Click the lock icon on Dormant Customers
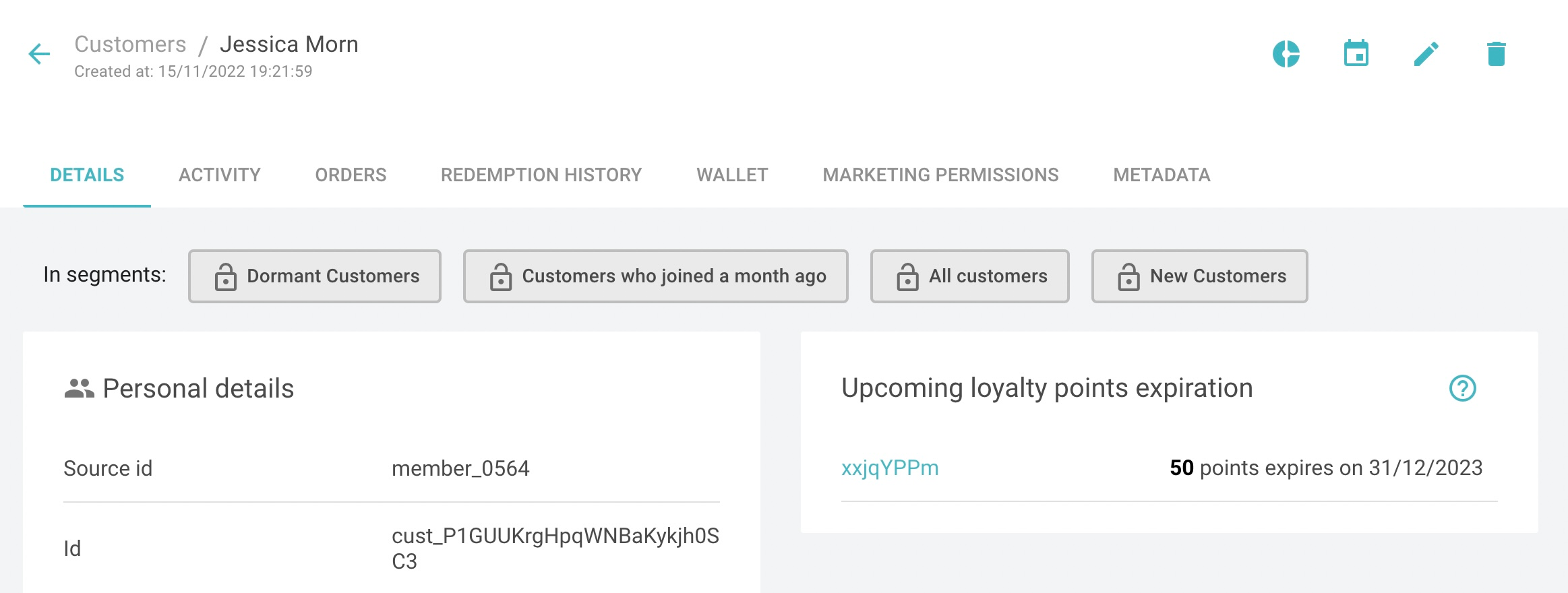This screenshot has width=1568, height=593. 225,276
